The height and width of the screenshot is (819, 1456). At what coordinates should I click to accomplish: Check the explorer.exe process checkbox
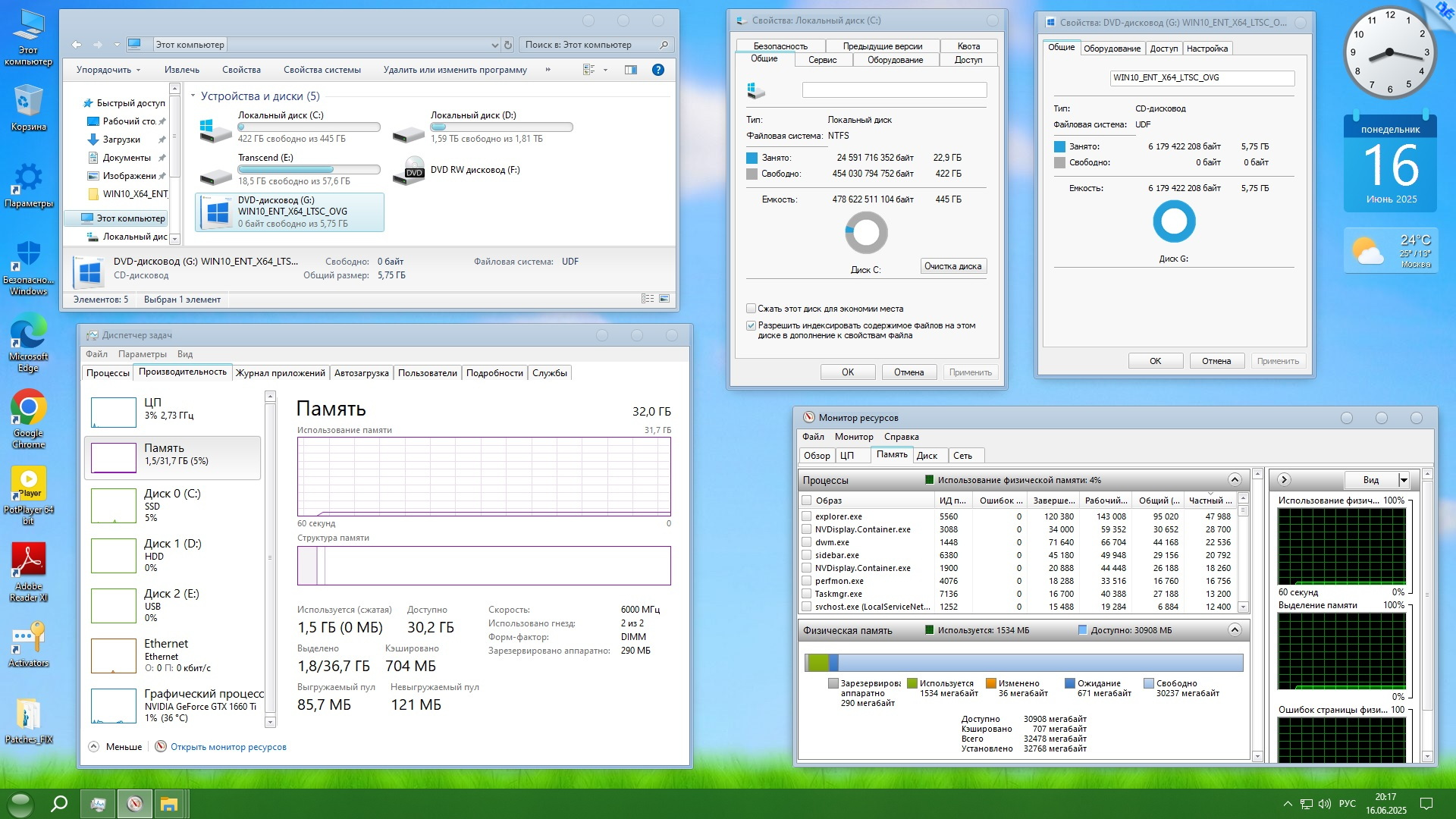pos(807,516)
